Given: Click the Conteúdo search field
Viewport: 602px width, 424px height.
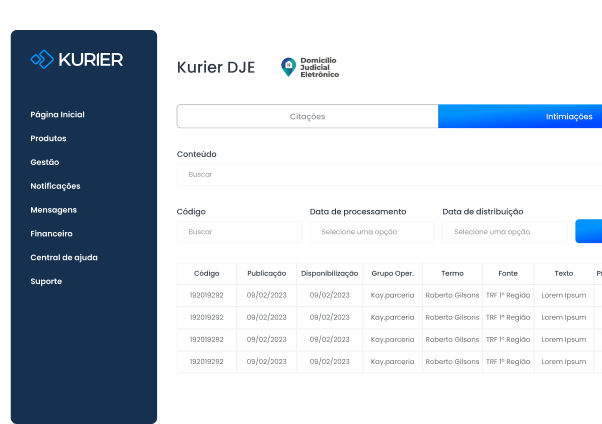Looking at the screenshot, I should 389,175.
